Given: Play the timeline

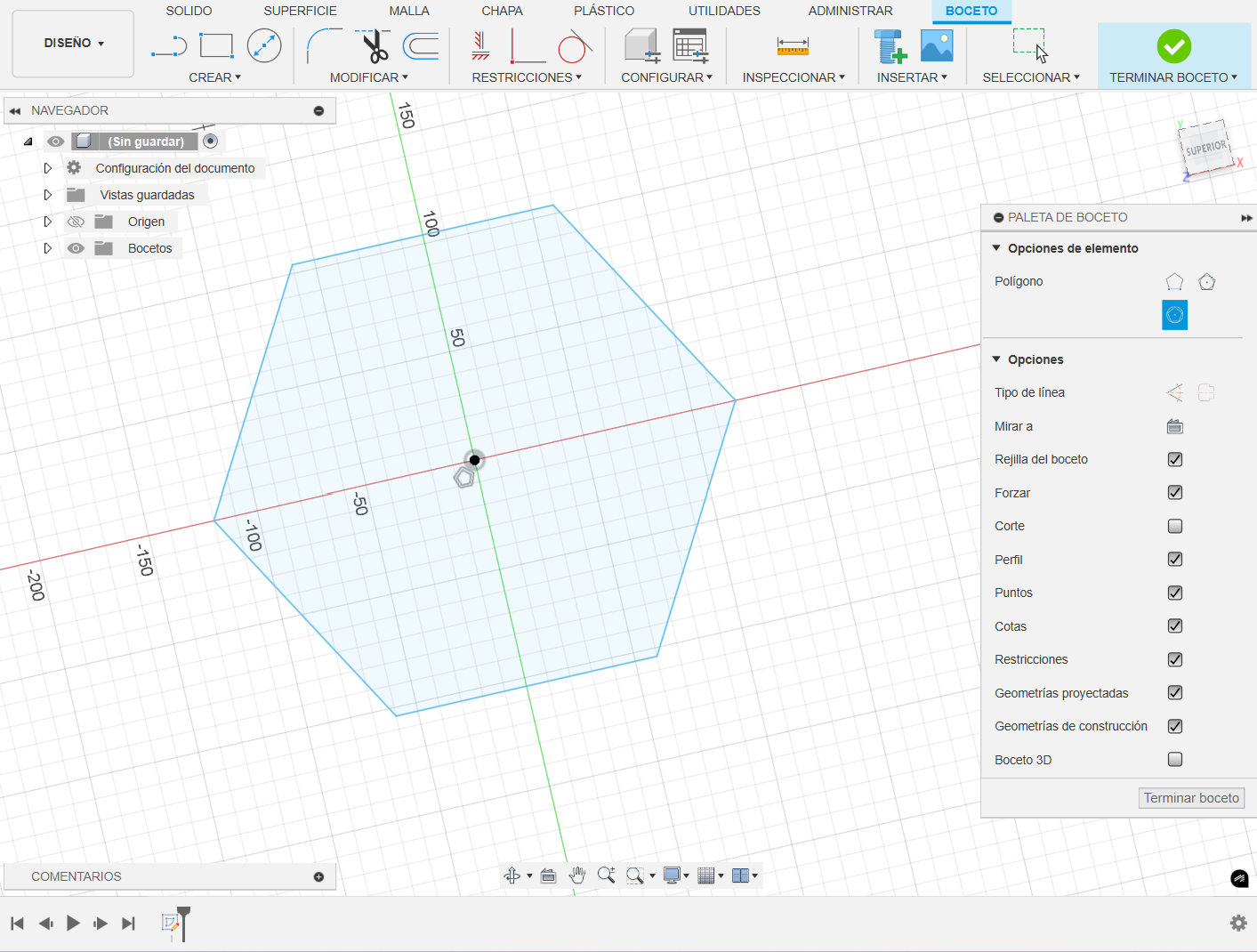Looking at the screenshot, I should [74, 923].
